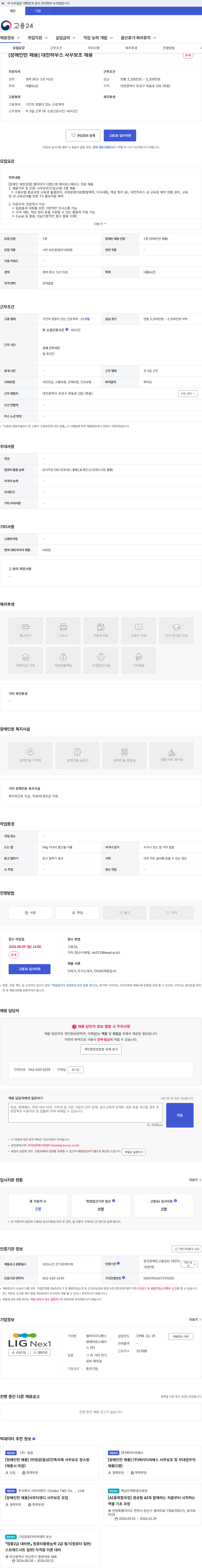Screen dimensions: 202x1568
Task: Click the info icon beside 주 소정근로시간
Action: [x=67, y=329]
